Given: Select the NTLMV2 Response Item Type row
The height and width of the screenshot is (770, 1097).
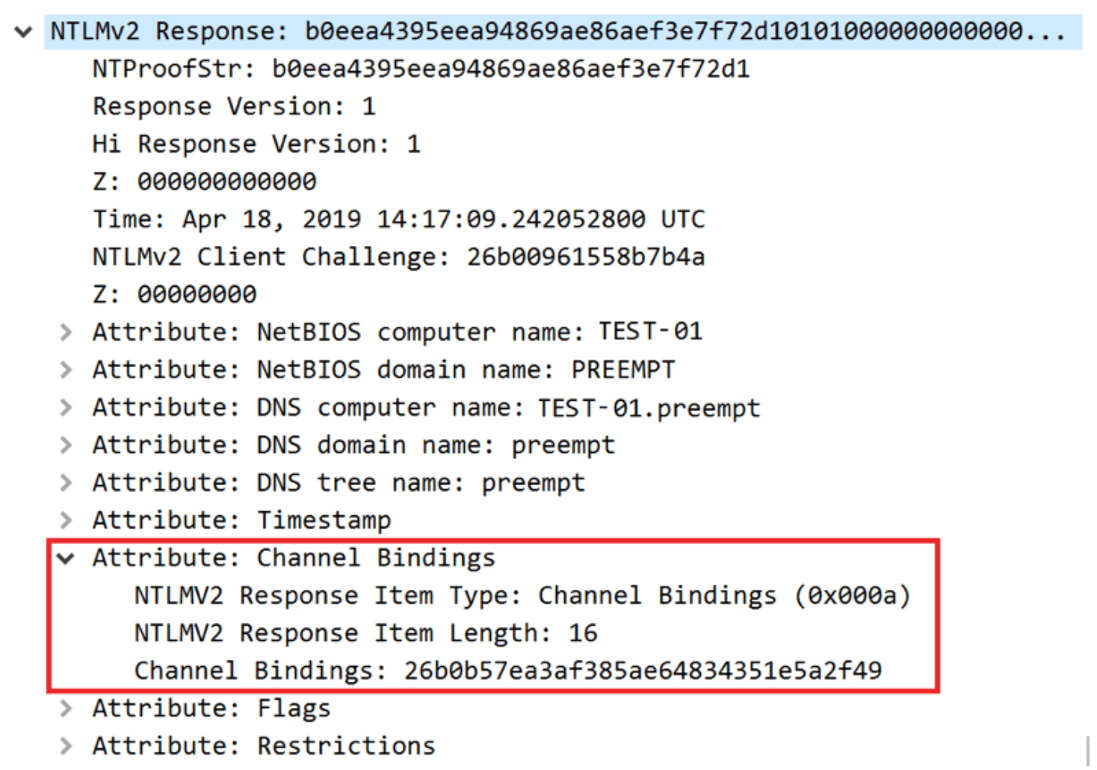Looking at the screenshot, I should point(522,596).
